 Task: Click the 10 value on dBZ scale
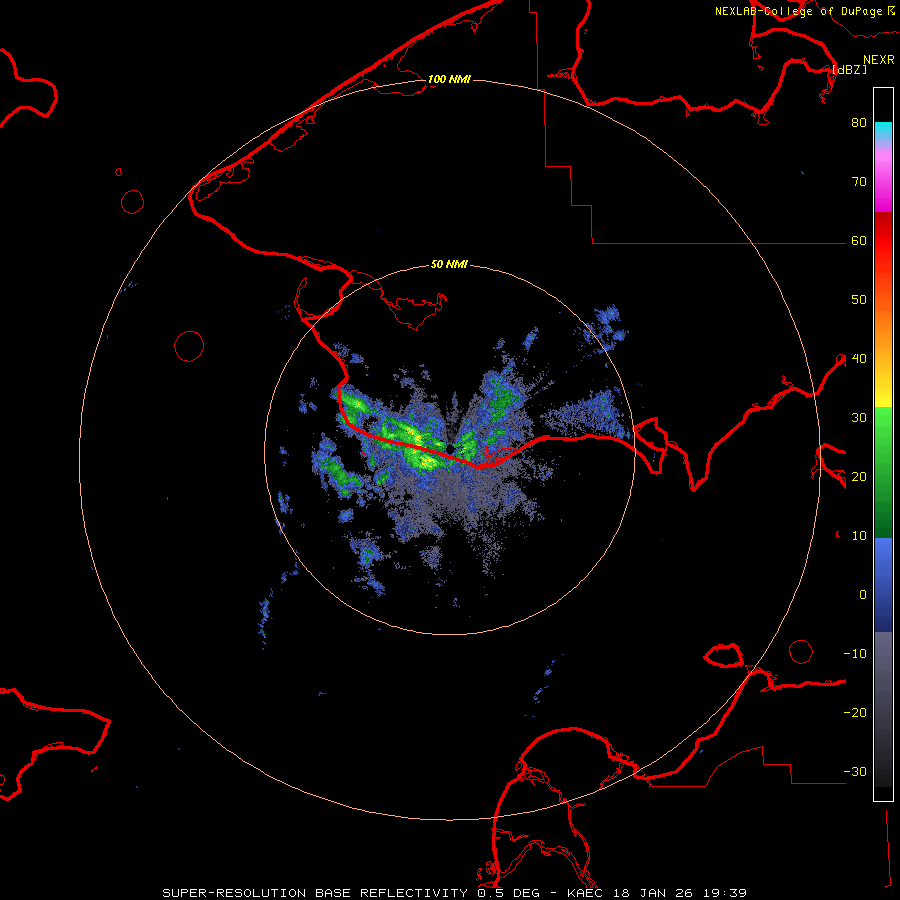click(859, 536)
